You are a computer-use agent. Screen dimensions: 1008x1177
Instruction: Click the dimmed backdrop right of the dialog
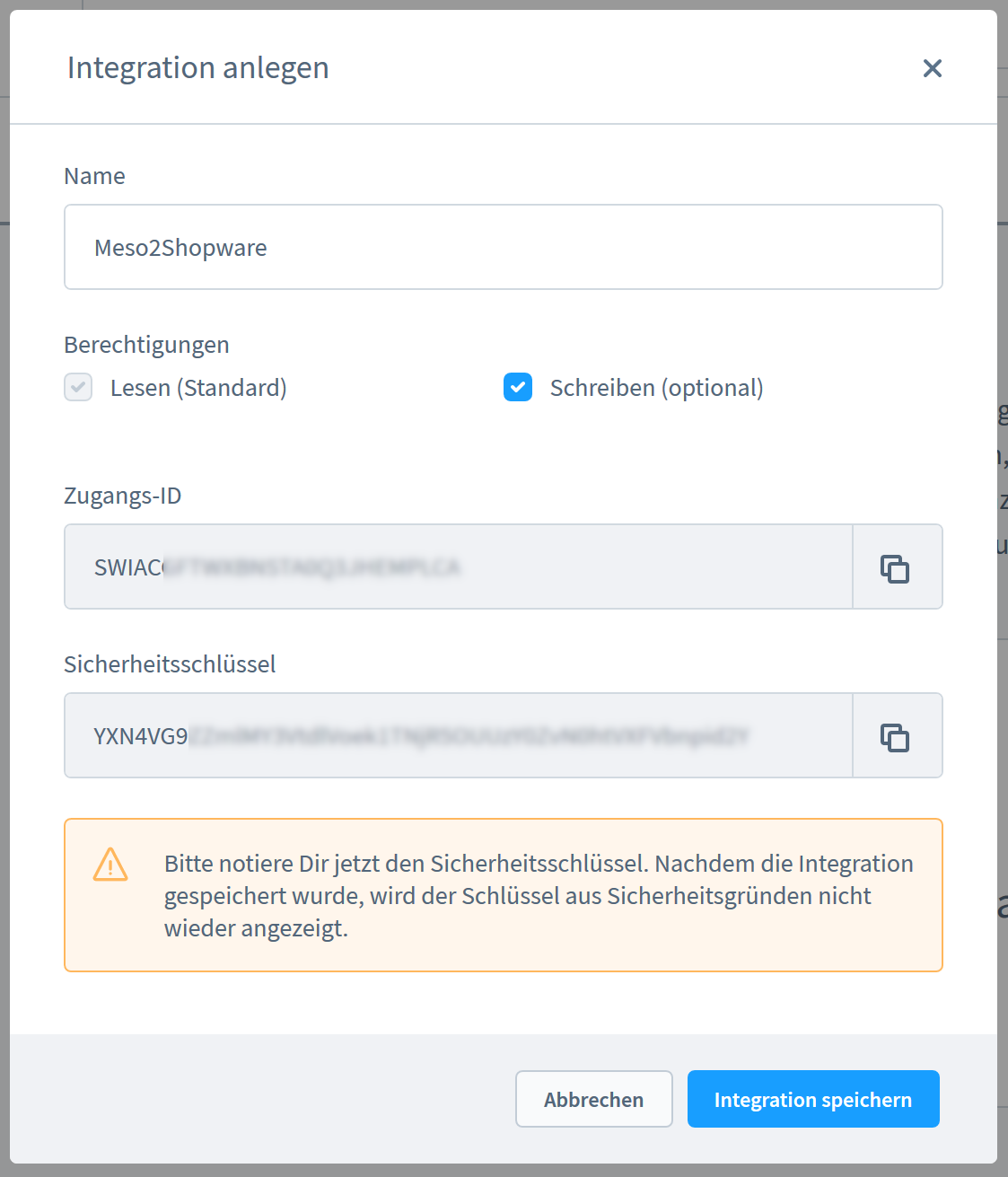coord(1003,718)
